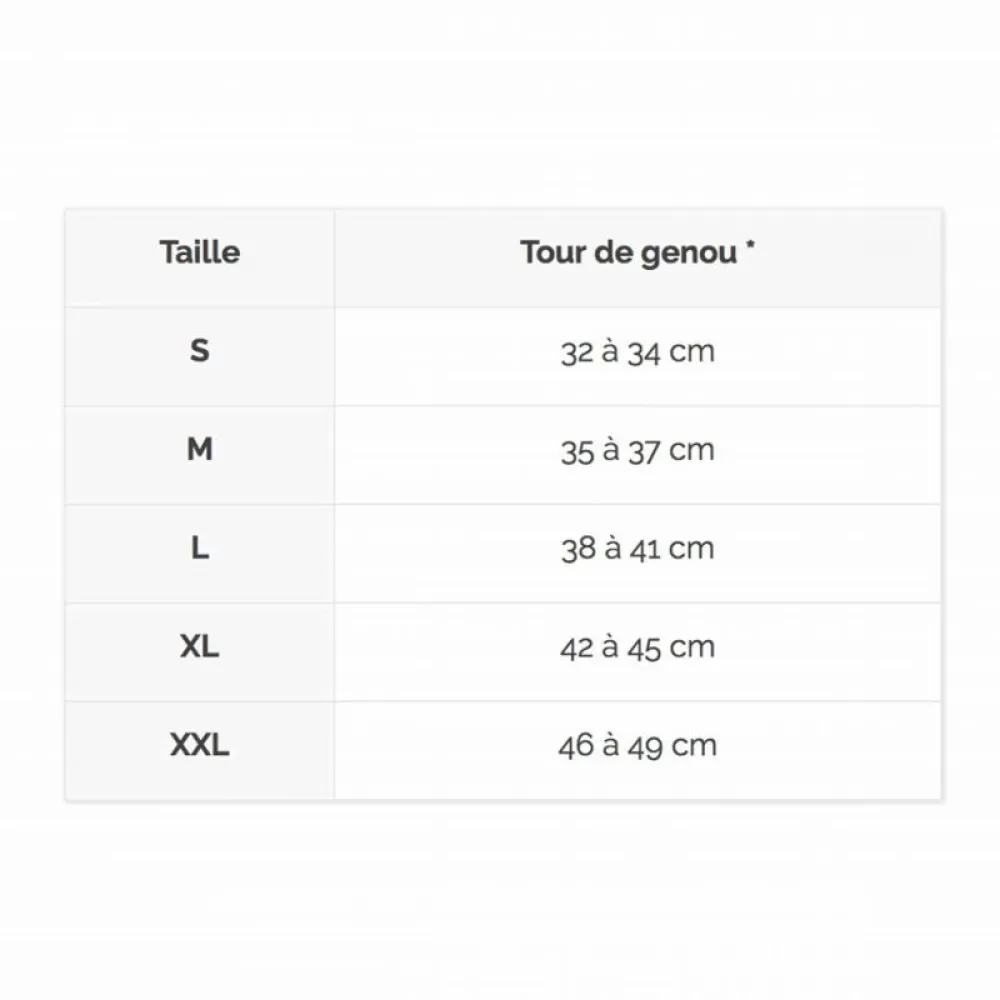The height and width of the screenshot is (1000, 1000).
Task: Click the "cm" unit in the S row
Action: tap(692, 352)
